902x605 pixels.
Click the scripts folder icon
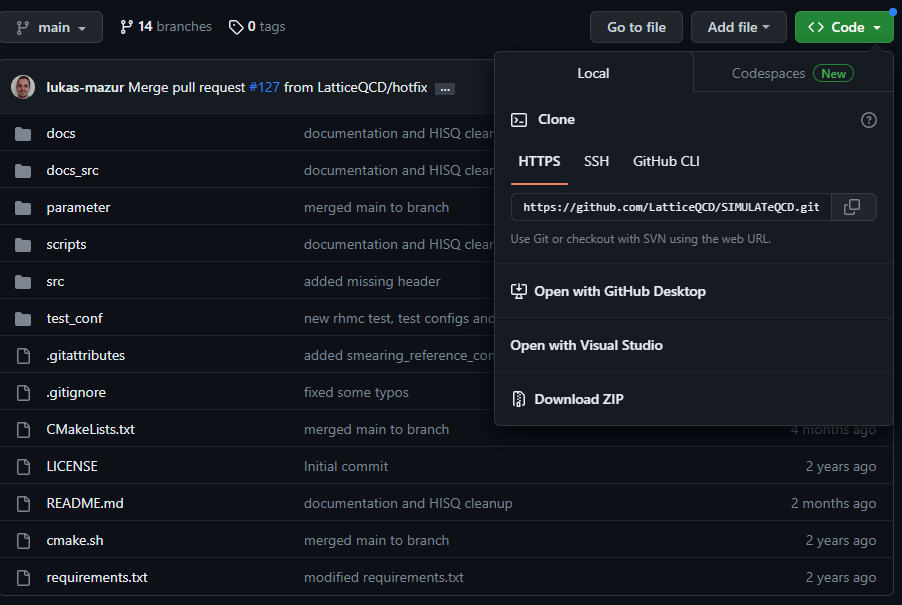click(23, 245)
